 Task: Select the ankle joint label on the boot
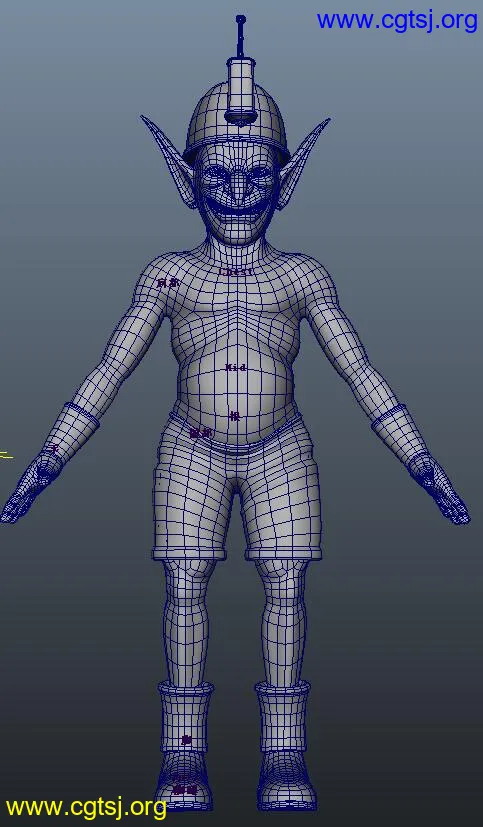click(186, 740)
